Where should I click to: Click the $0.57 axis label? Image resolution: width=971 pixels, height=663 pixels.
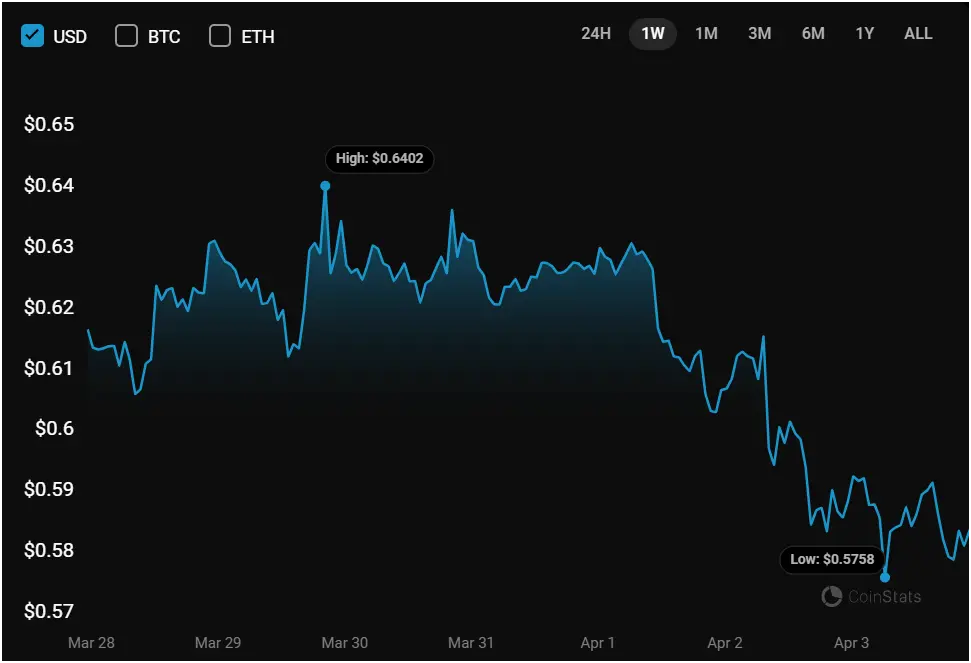pos(49,612)
